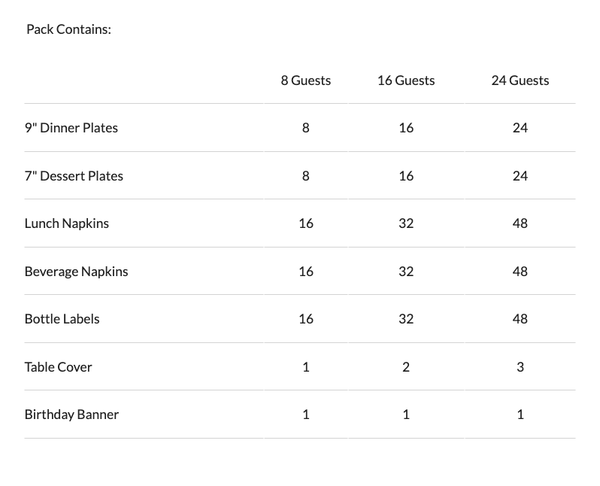Click Bottle Labels value for 8 guests
The image size is (600, 486).
pyautogui.click(x=305, y=319)
